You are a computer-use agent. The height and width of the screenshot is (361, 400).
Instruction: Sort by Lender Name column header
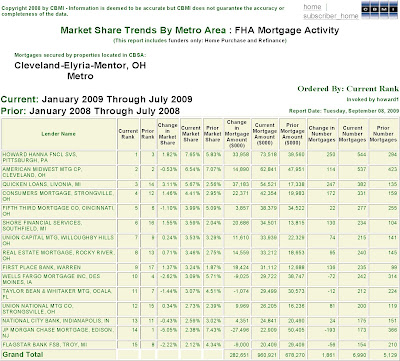59,134
